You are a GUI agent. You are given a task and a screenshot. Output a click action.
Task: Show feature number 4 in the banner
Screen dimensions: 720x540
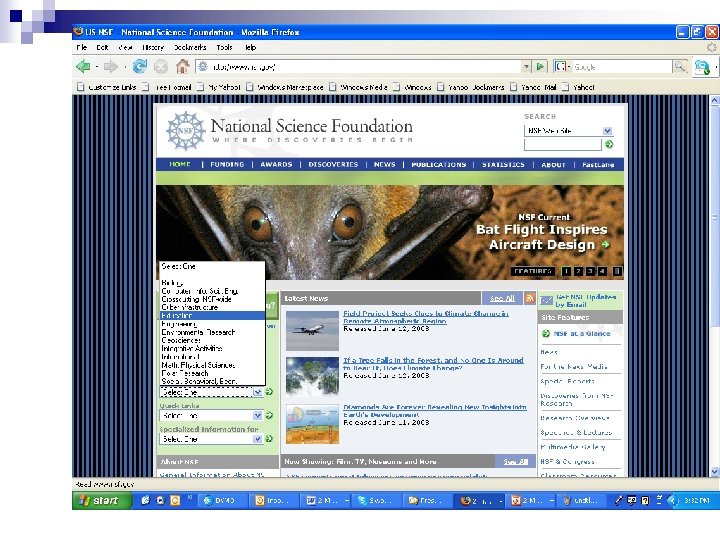pyautogui.click(x=602, y=271)
